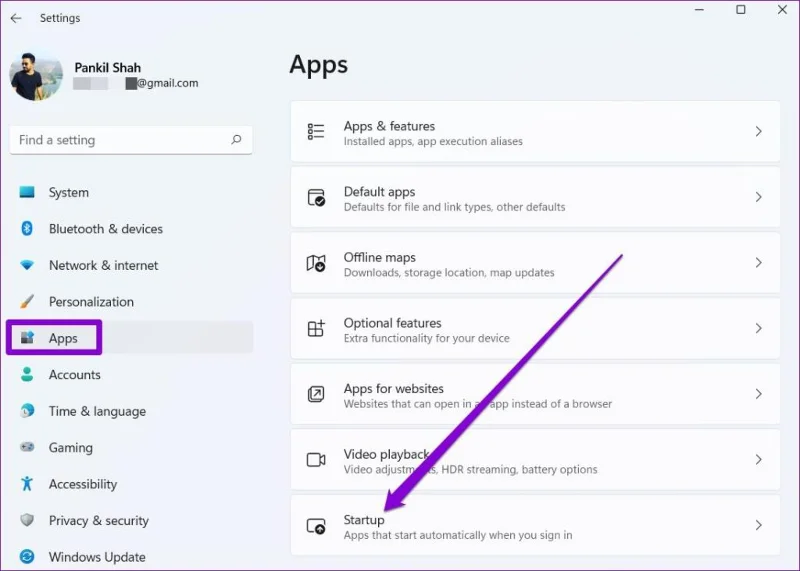The image size is (800, 571).
Task: Open Accessibility settings
Action: pyautogui.click(x=131, y=484)
